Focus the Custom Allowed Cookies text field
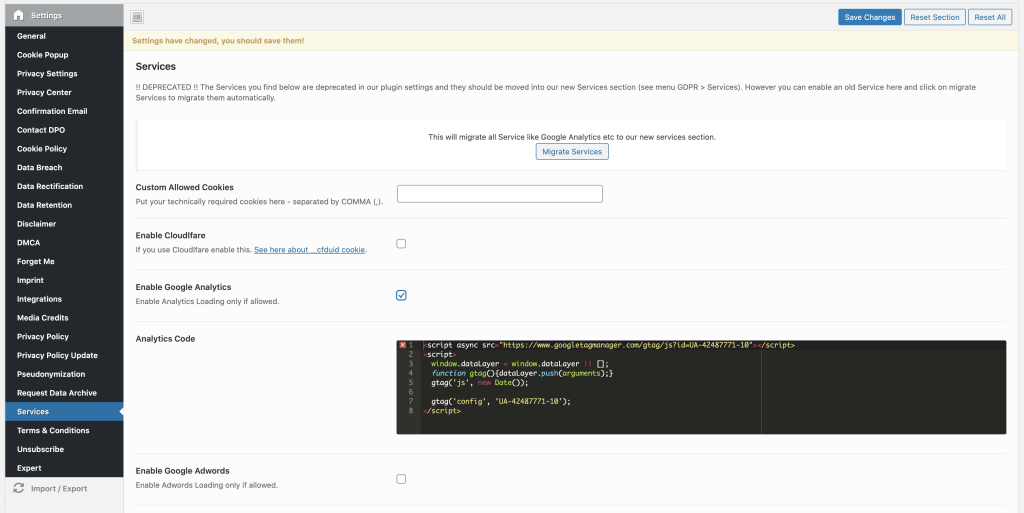Viewport: 1024px width, 513px height. [499, 194]
